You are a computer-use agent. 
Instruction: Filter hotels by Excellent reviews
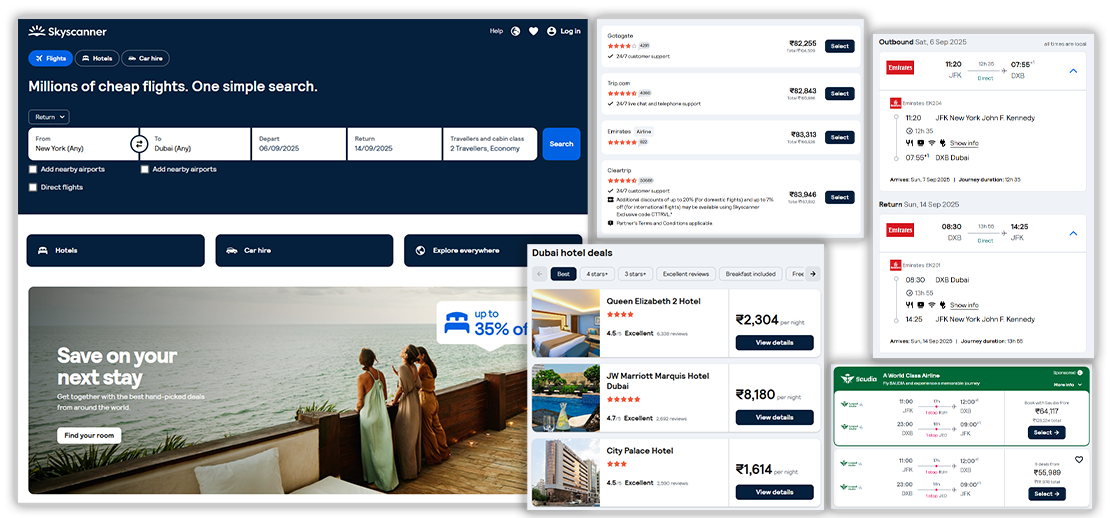(686, 274)
